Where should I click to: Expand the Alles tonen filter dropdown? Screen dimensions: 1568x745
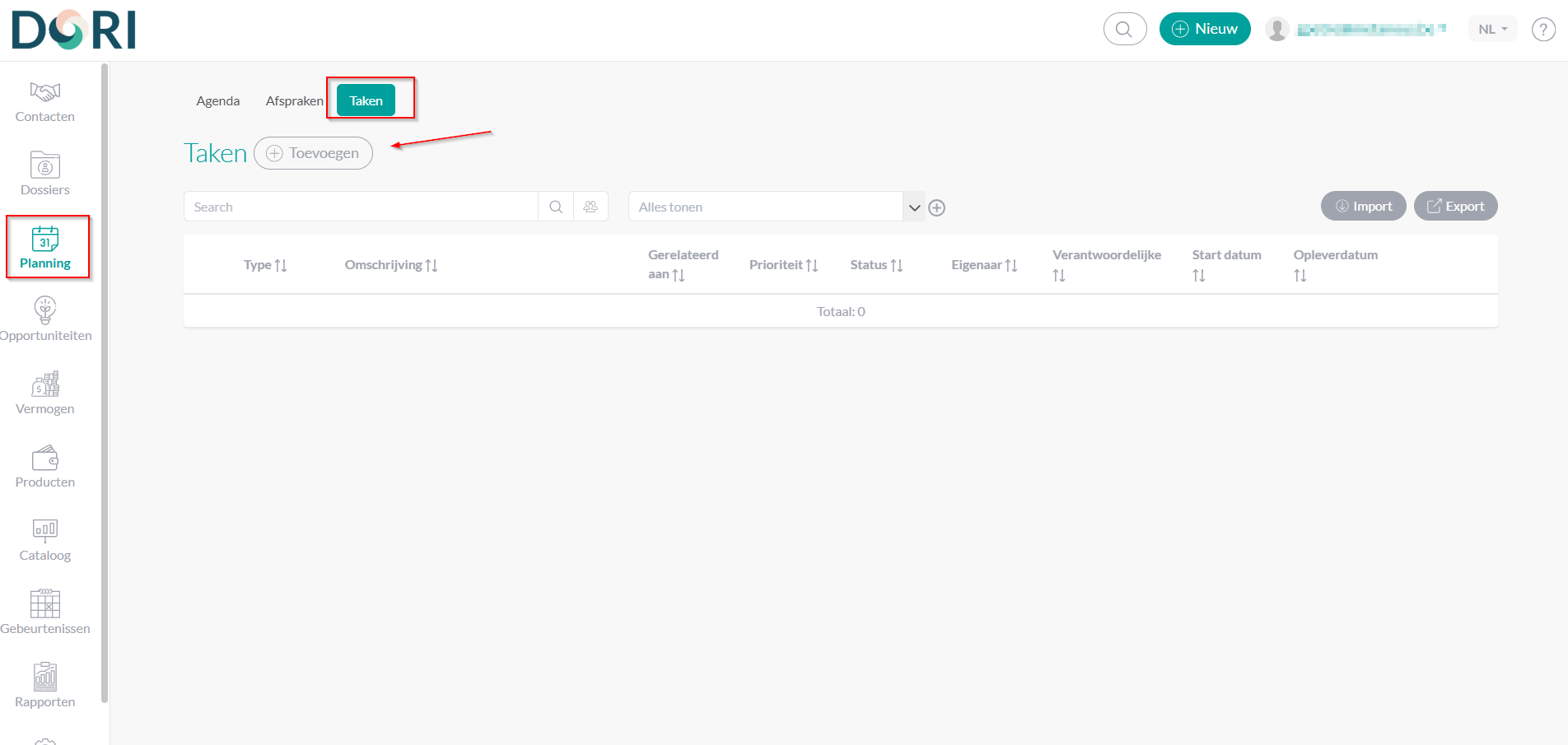click(914, 207)
